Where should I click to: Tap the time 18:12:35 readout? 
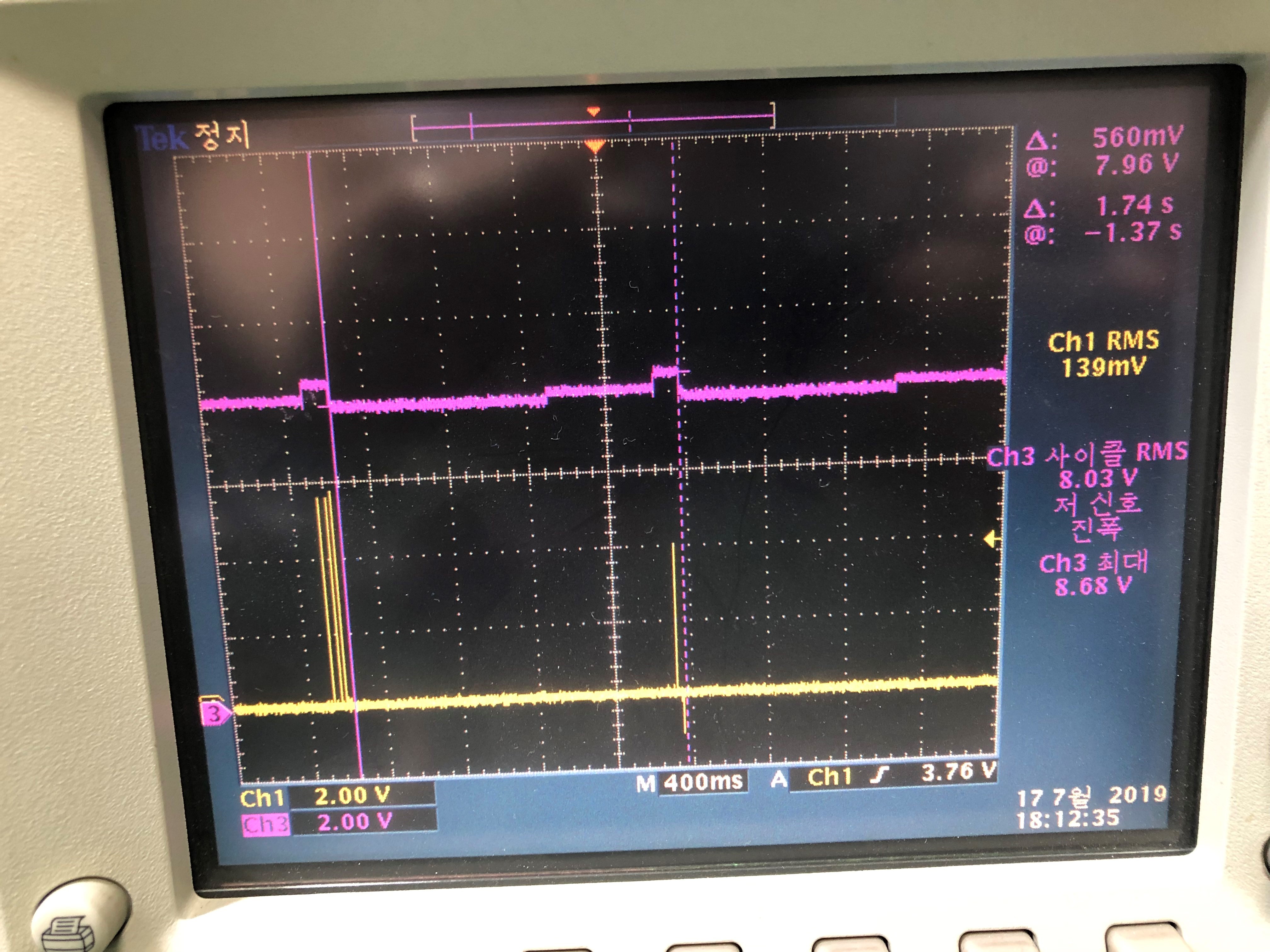(x=1068, y=818)
